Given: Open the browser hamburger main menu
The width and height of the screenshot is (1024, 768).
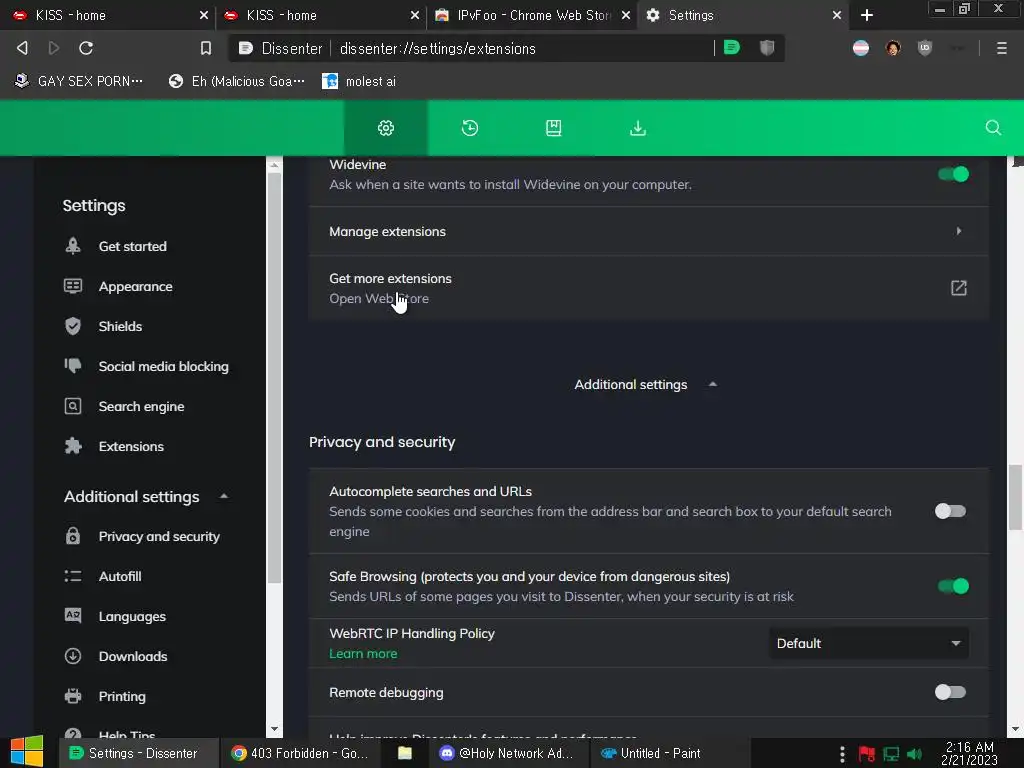Looking at the screenshot, I should pos(1001,48).
